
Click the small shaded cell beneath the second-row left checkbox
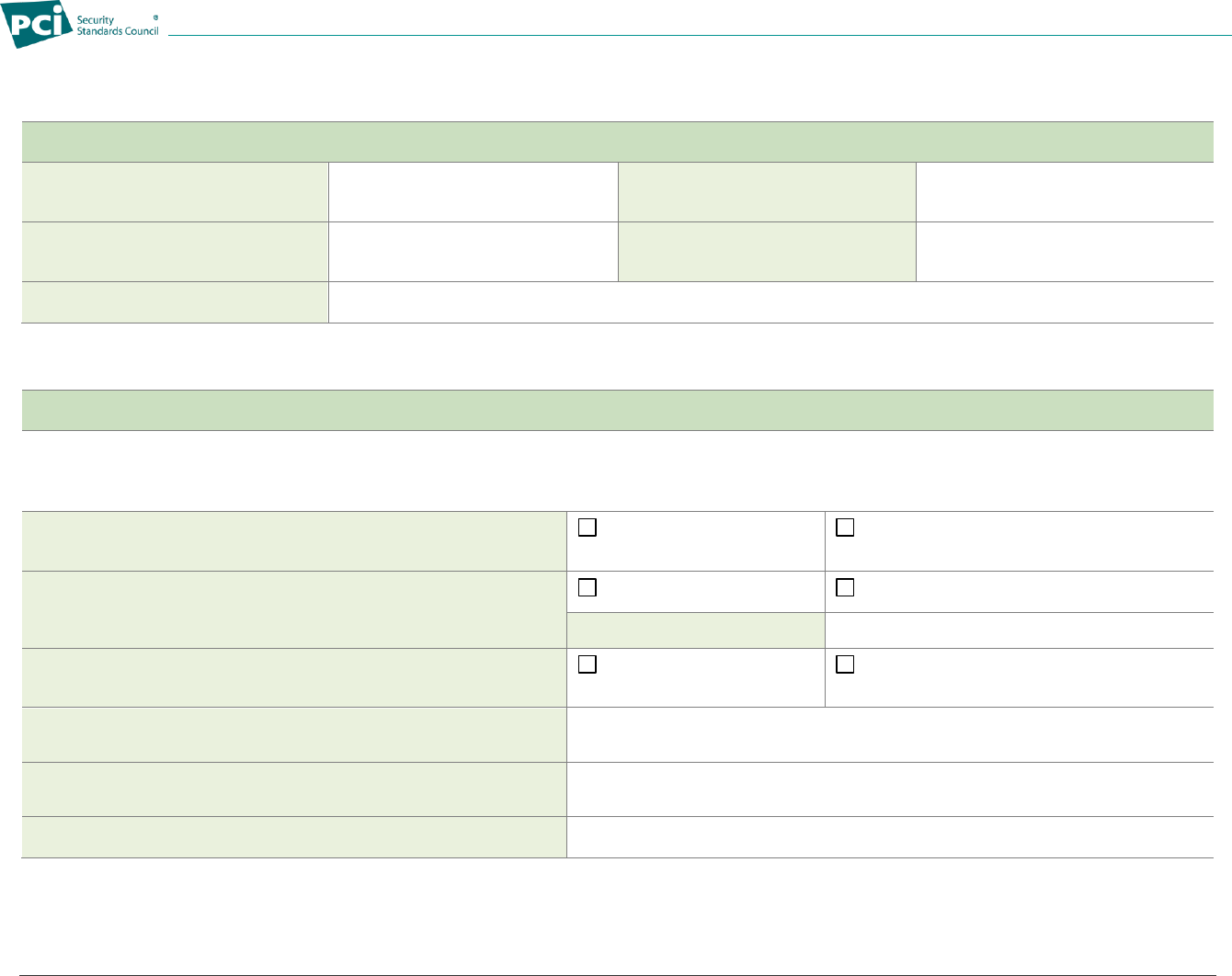696,630
